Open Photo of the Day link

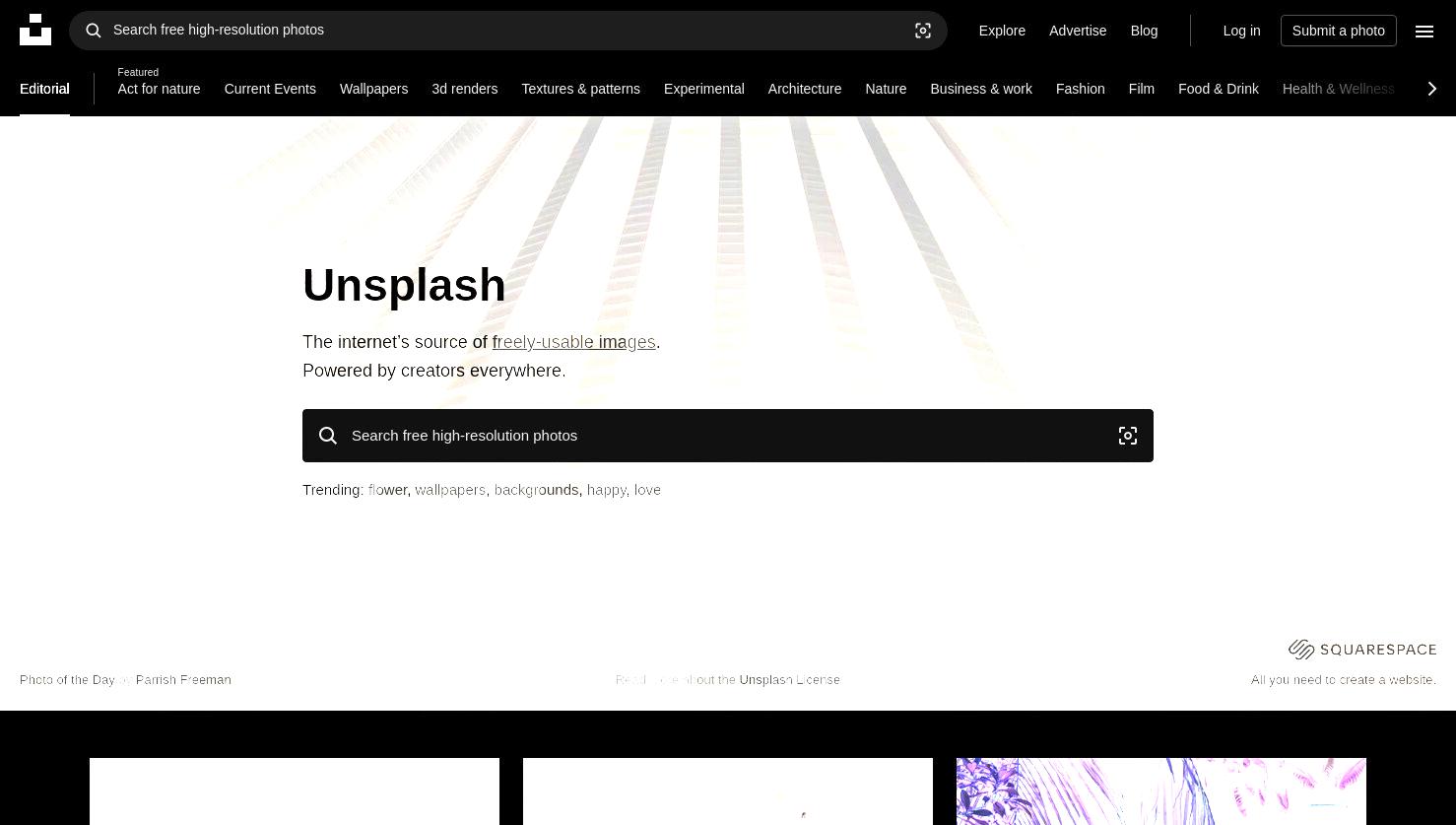67,680
